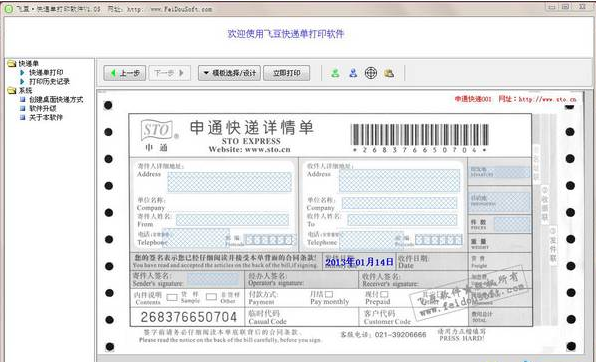Click the 立即打印 button
The width and height of the screenshot is (596, 362).
click(x=287, y=73)
